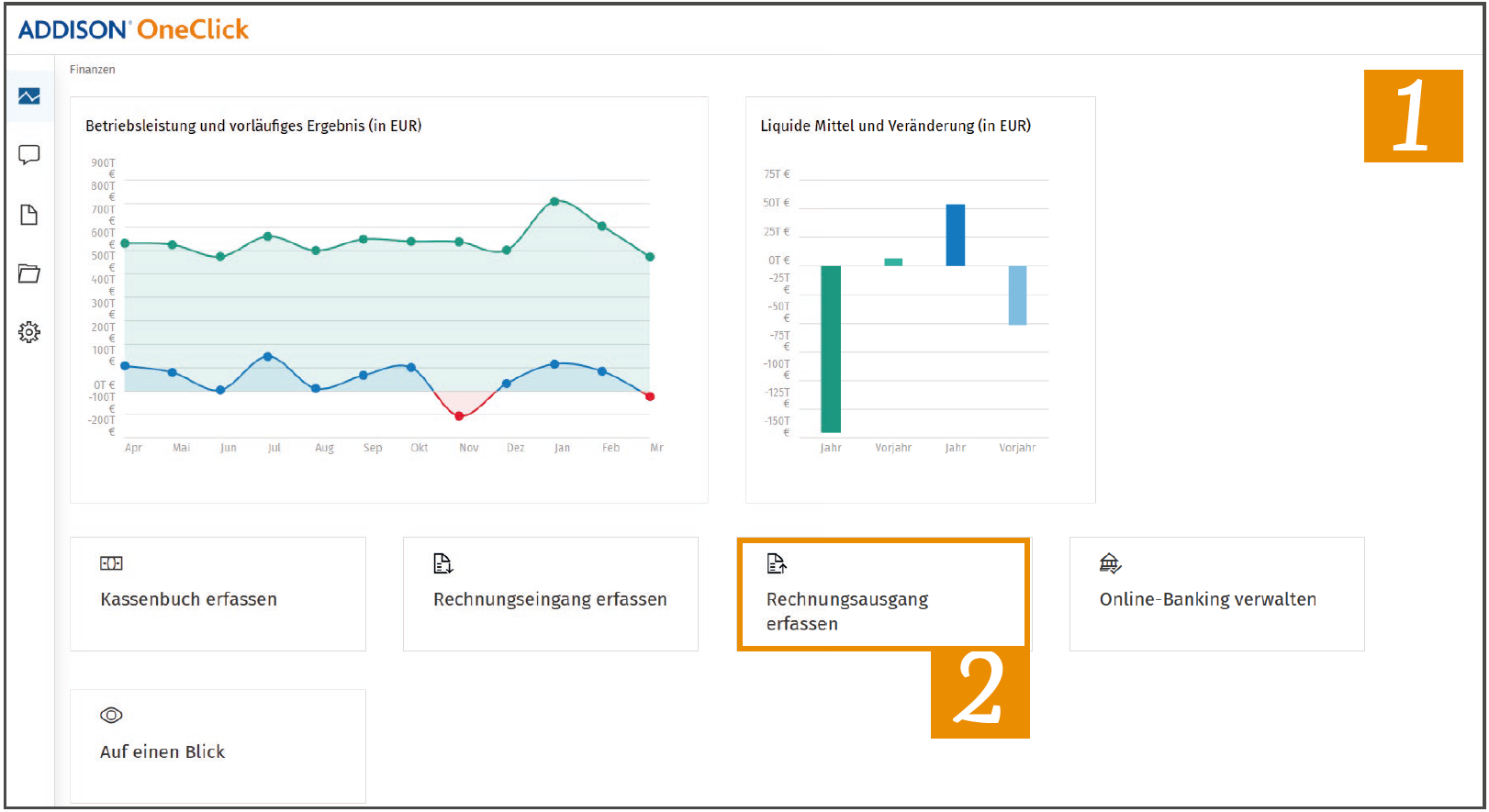Viewport: 1489px width, 812px height.
Task: Open the Finanzen chart icon in sidebar
Action: coord(29,96)
